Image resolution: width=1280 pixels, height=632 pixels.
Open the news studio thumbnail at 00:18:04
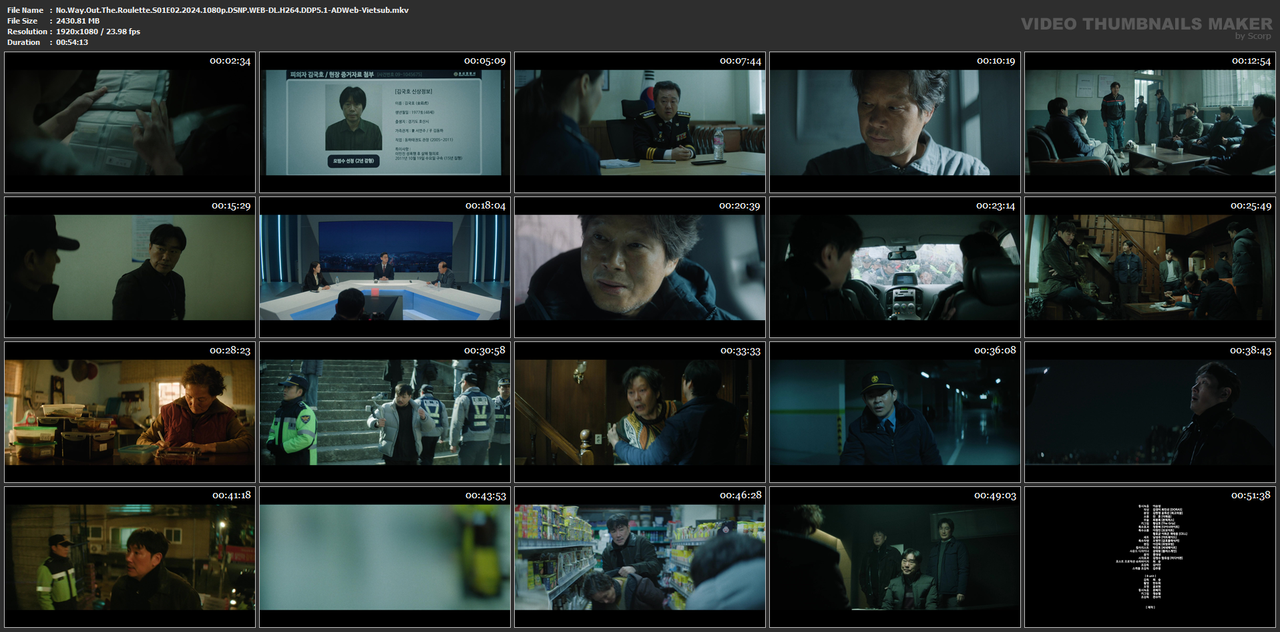coord(384,267)
